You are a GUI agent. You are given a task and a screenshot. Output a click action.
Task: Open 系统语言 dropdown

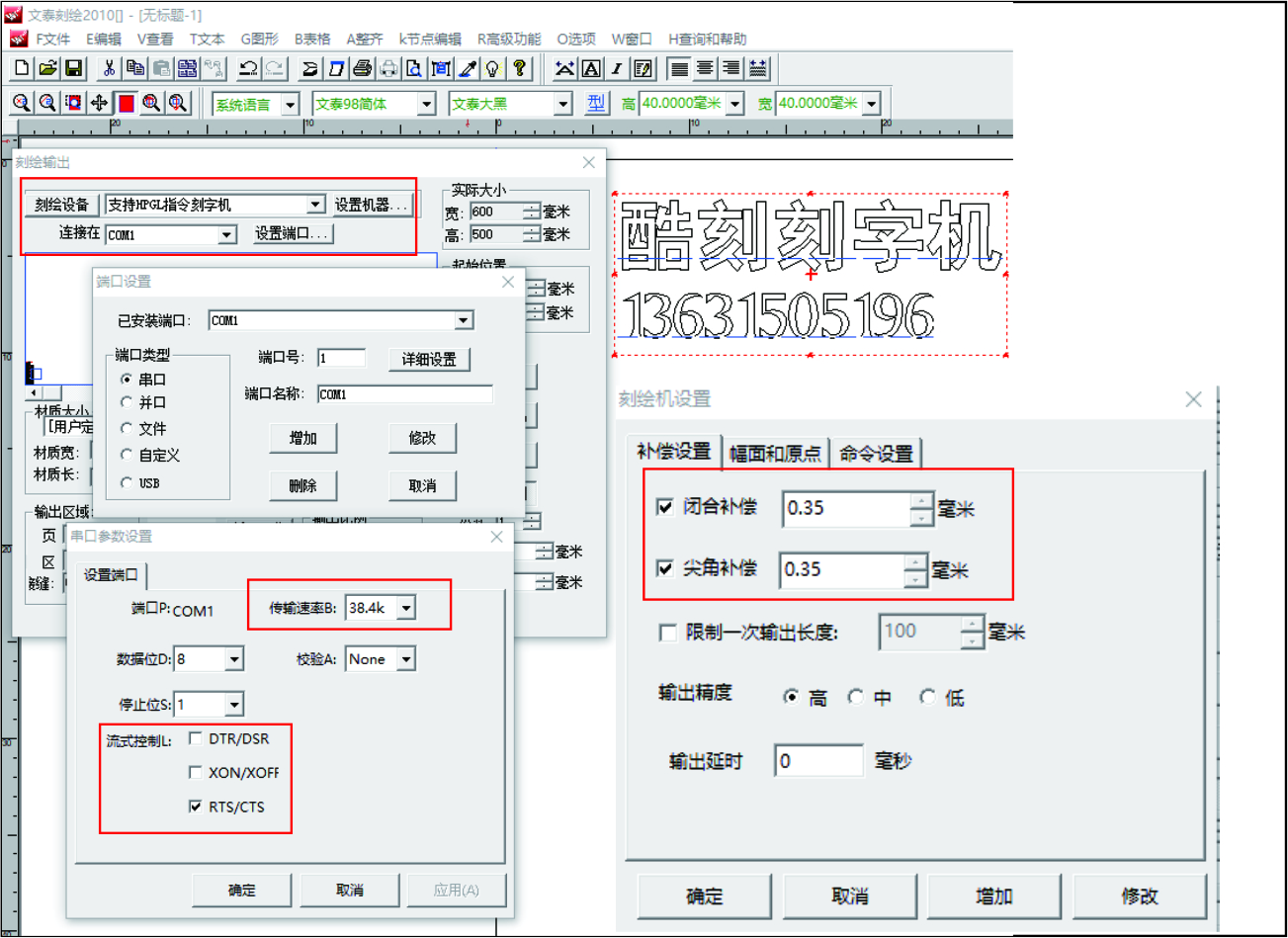(291, 104)
